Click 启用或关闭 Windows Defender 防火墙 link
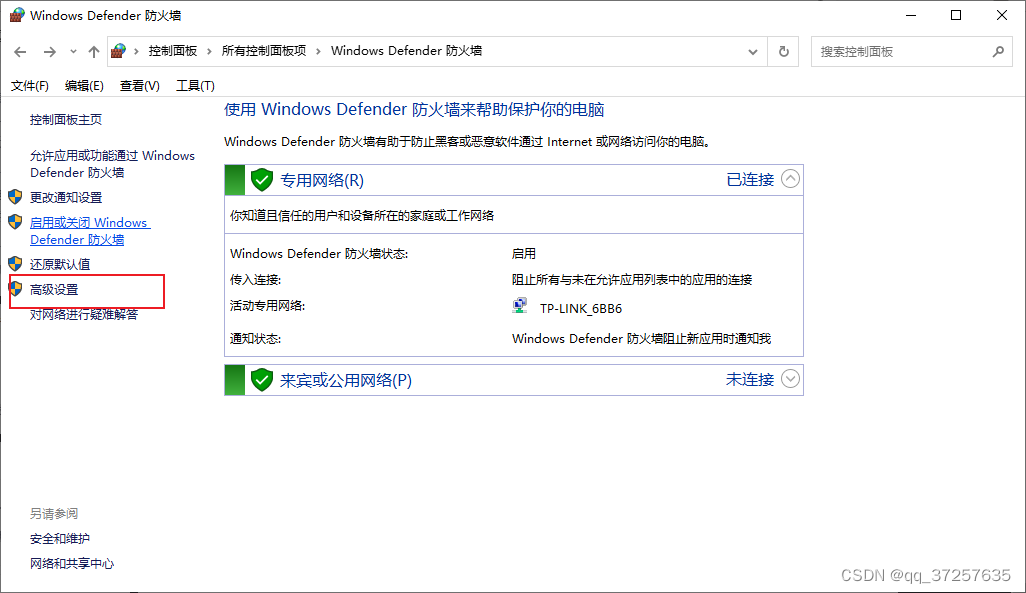The width and height of the screenshot is (1026, 593). [90, 231]
